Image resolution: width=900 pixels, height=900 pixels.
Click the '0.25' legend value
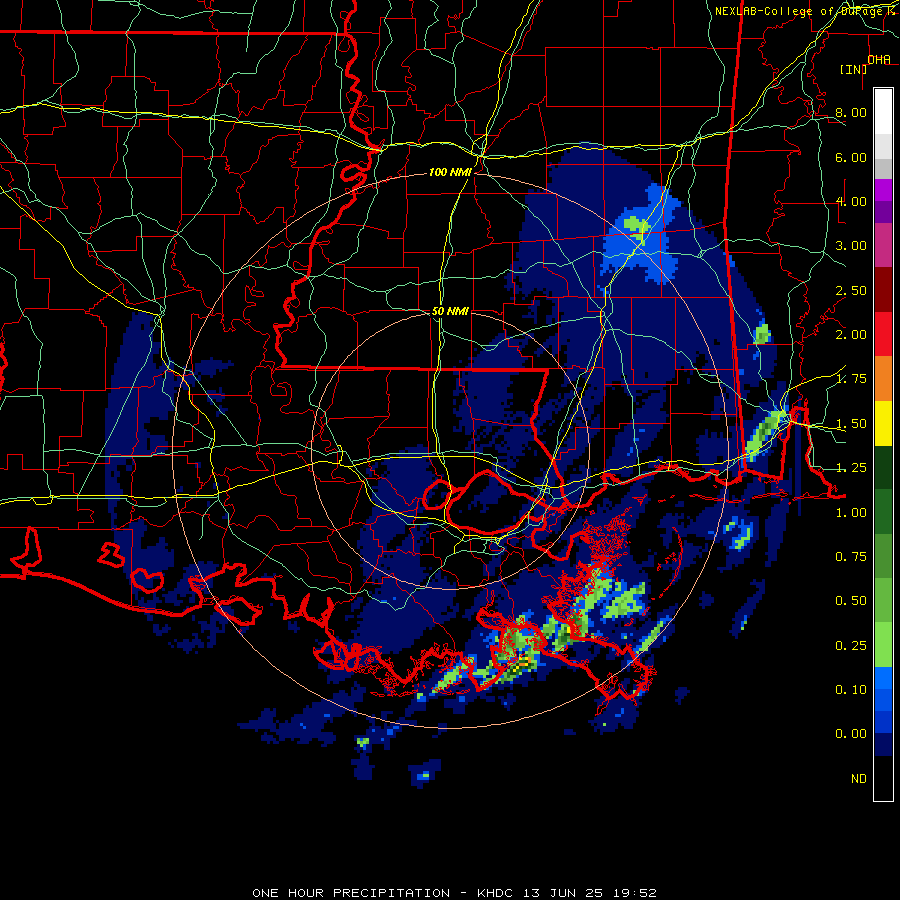(851, 646)
